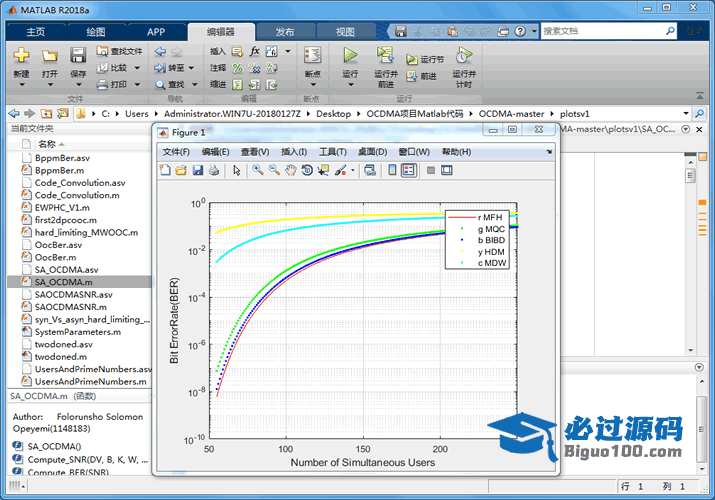This screenshot has height=500, width=715.
Task: Click the Run (运行) green play icon
Action: 350,56
